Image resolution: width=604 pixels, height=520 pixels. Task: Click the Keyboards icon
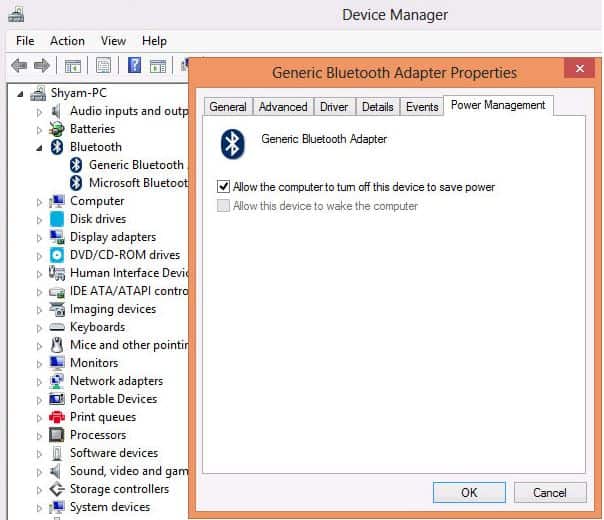[x=57, y=327]
